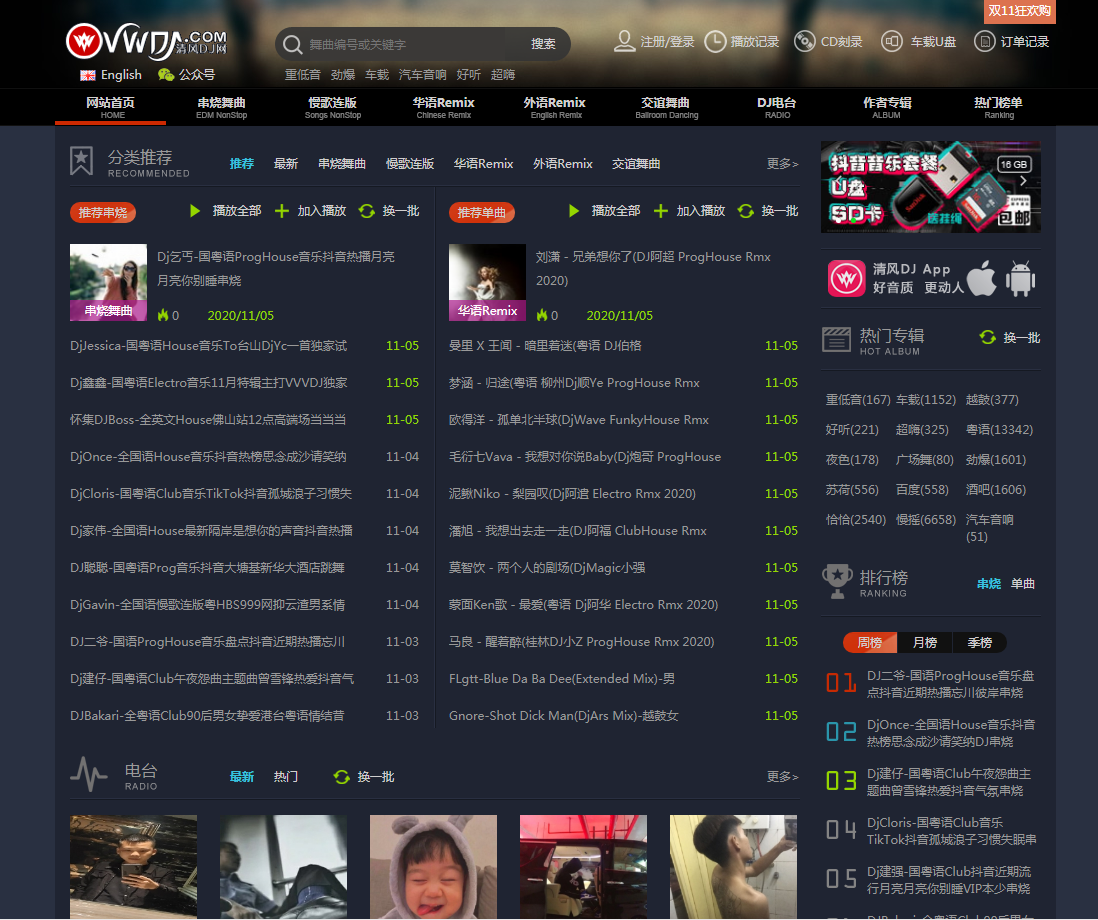1098x920 pixels.
Task: Open 播放记录 clock icon
Action: 715,42
